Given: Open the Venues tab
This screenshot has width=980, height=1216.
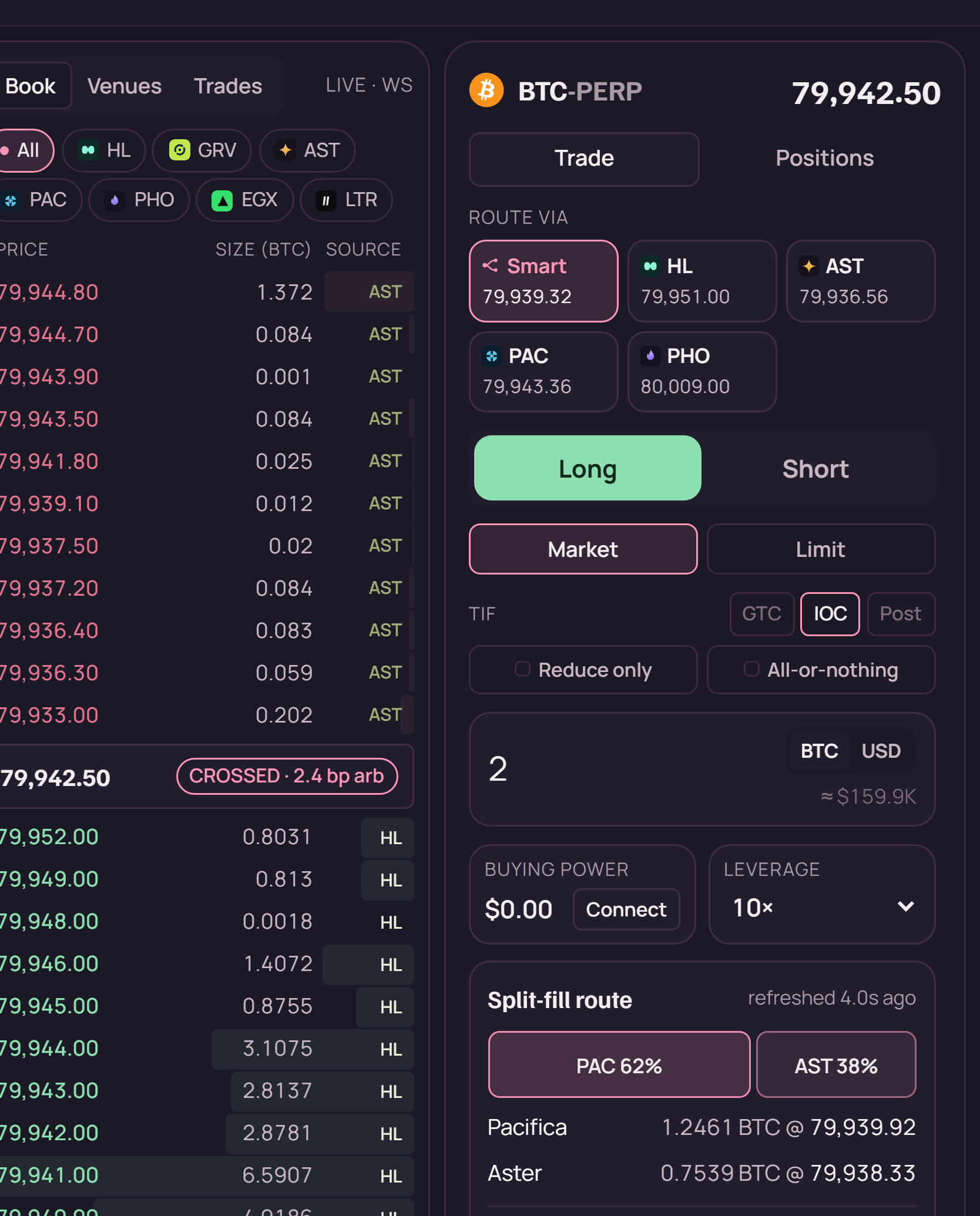Looking at the screenshot, I should pyautogui.click(x=125, y=86).
